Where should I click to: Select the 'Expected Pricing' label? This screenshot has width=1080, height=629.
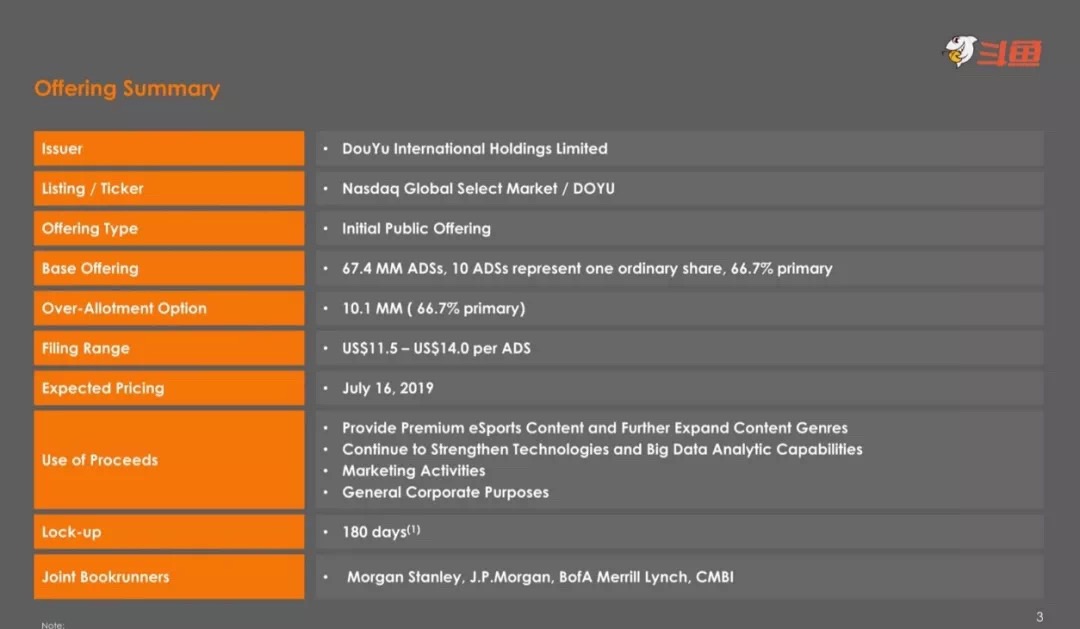[169, 388]
